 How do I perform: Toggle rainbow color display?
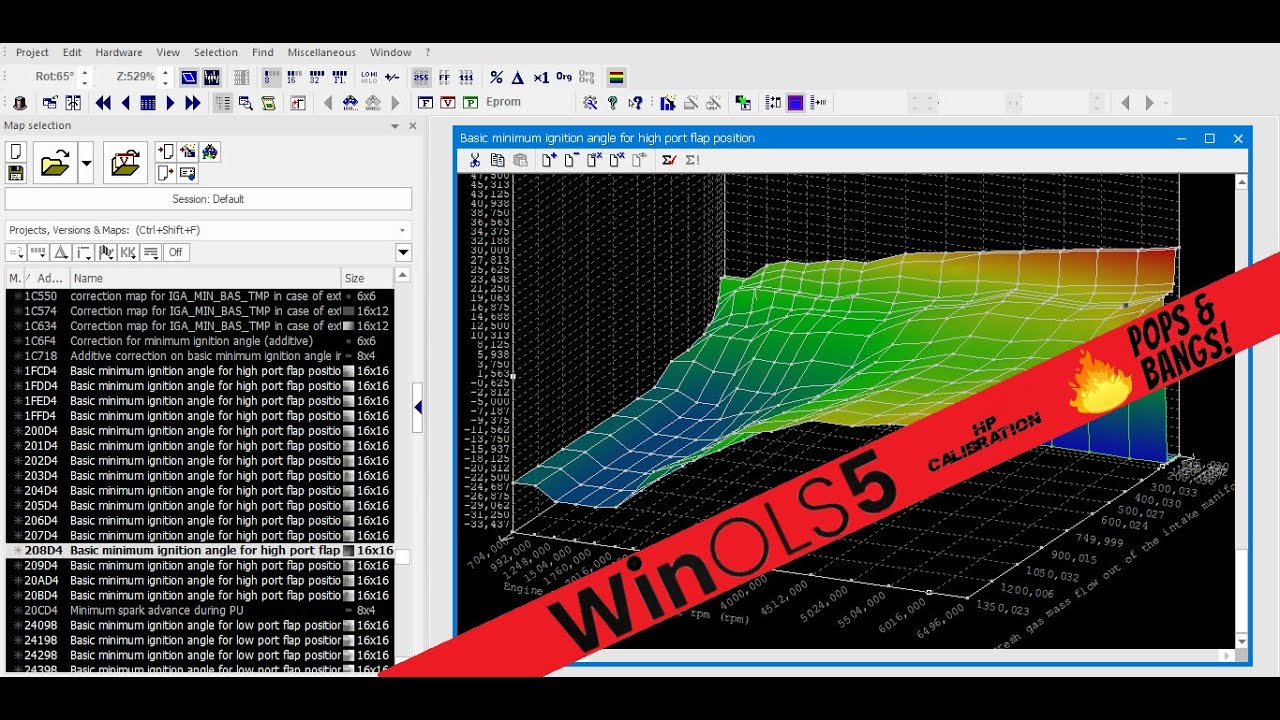[x=617, y=77]
